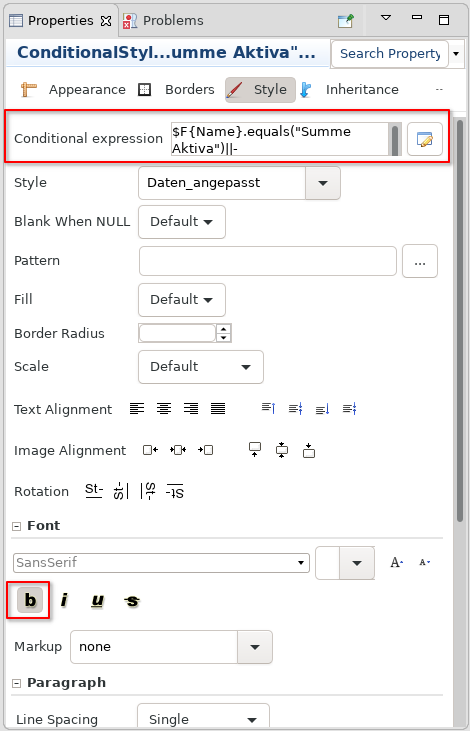Screen dimensions: 470x731
Task: Pin properties to selection icon
Action: (x=346, y=21)
